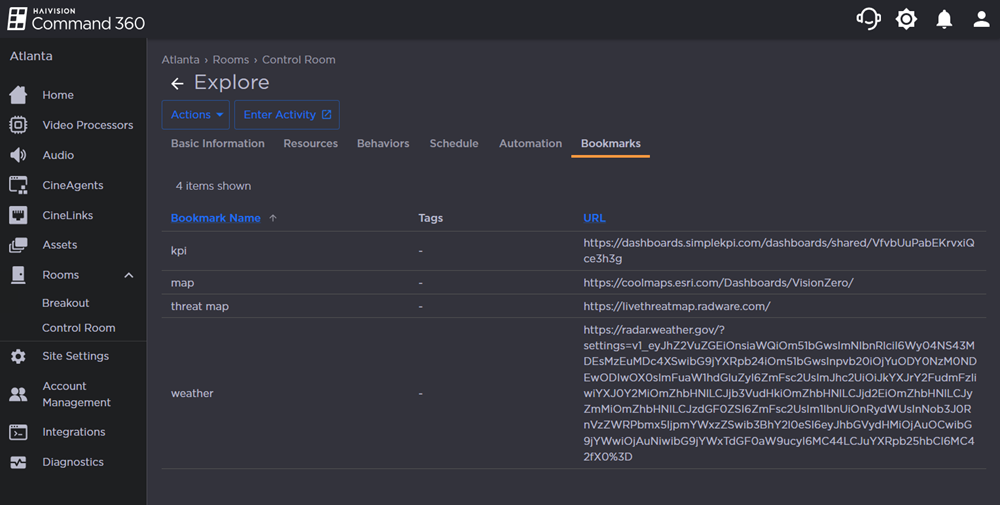Switch to the Automation tab
Screen dimensions: 1000x505
pyautogui.click(x=530, y=143)
